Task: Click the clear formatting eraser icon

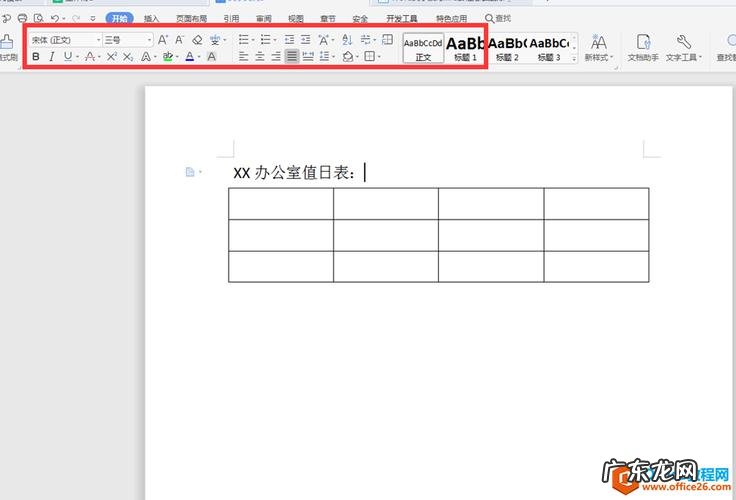Action: click(197, 40)
